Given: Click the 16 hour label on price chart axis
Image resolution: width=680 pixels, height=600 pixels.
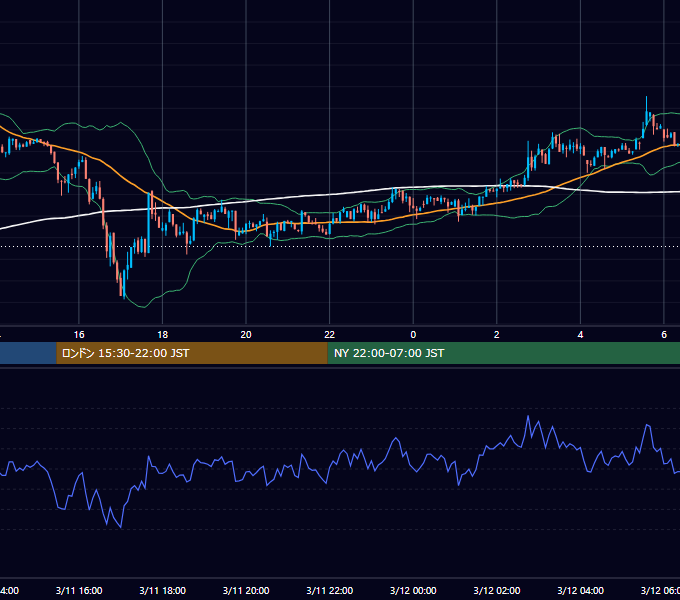Looking at the screenshot, I should pos(79,335).
